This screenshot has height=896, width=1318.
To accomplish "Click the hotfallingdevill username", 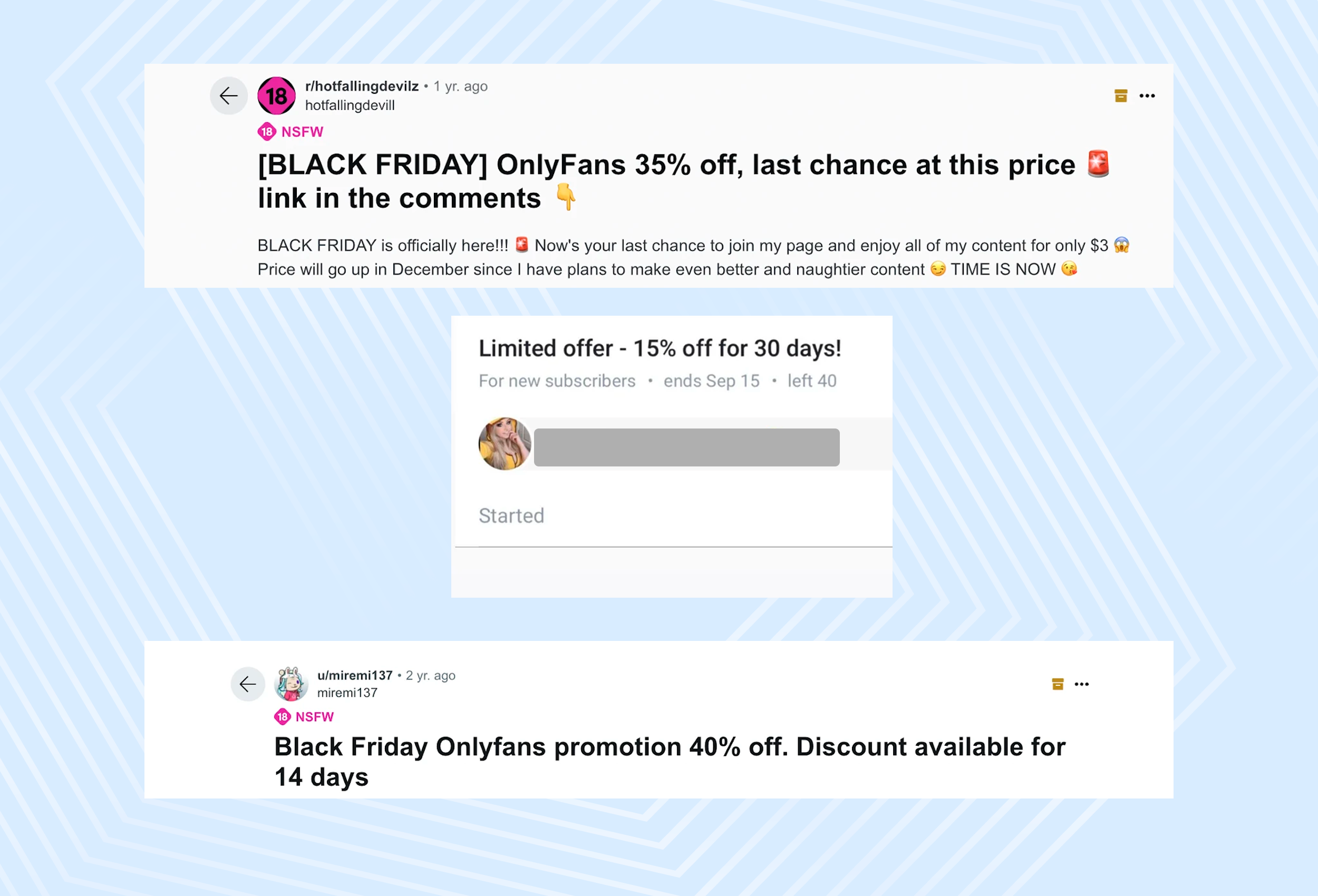I will pyautogui.click(x=350, y=105).
